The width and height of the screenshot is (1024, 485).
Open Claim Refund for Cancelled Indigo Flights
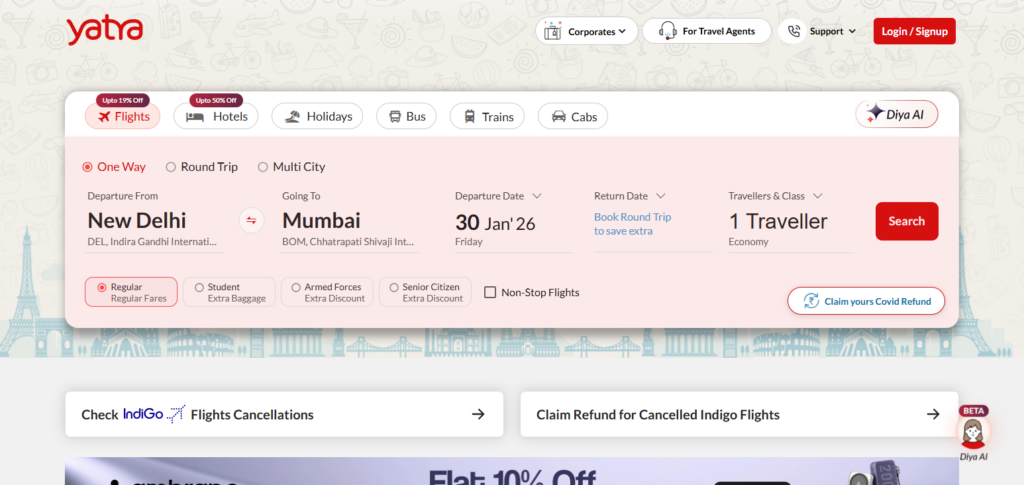point(739,414)
